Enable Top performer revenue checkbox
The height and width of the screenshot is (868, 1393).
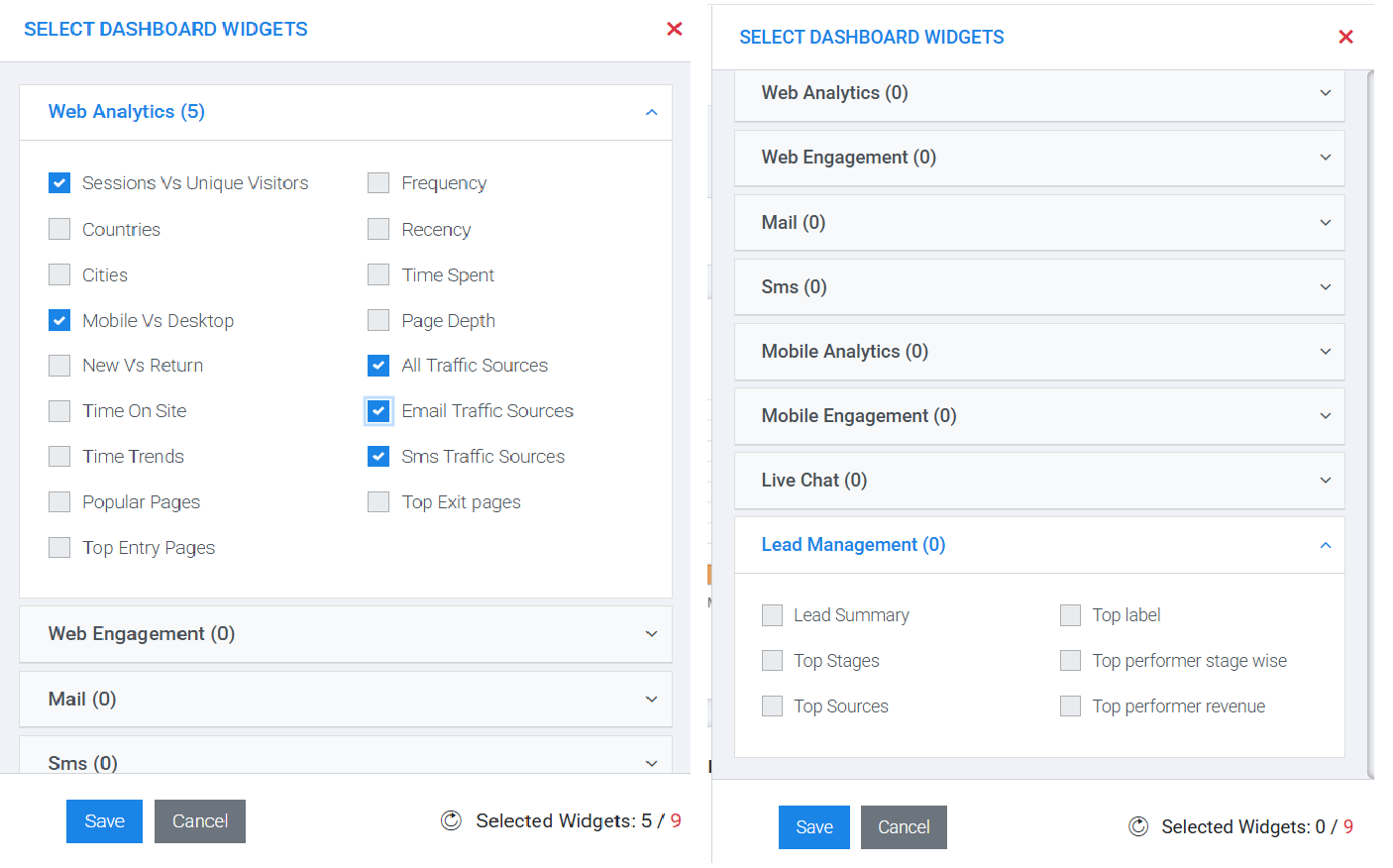[x=1071, y=705]
